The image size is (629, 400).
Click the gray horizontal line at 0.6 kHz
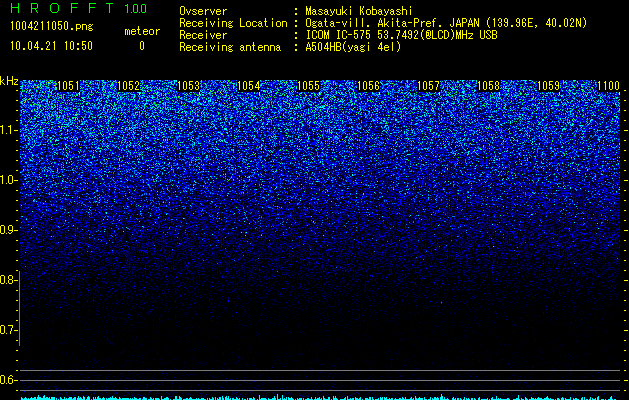point(320,380)
